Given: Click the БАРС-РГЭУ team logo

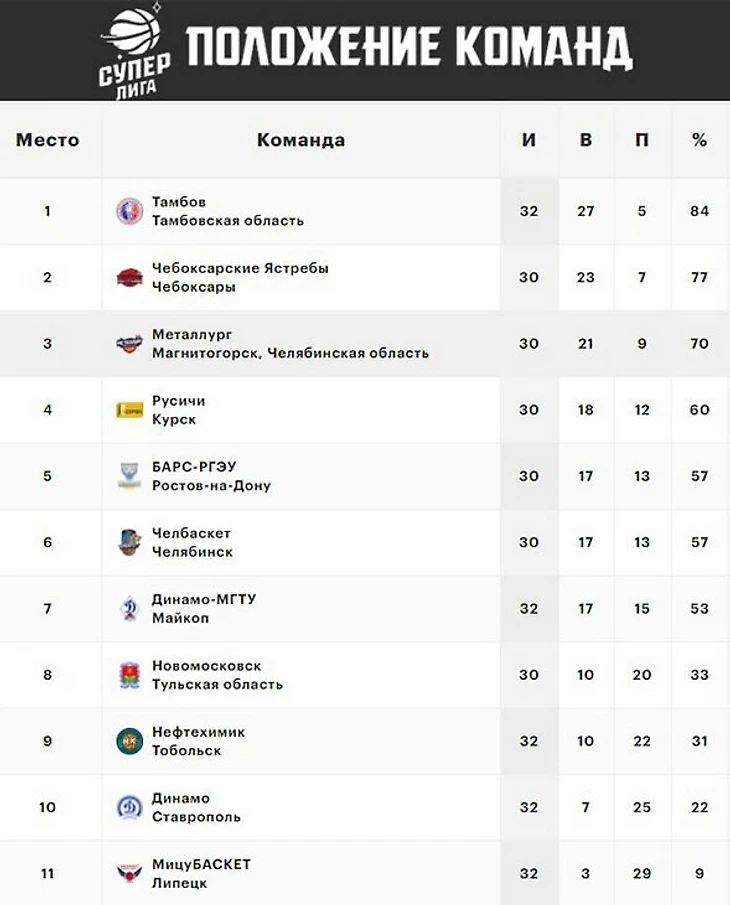Looking at the screenshot, I should pos(129,476).
